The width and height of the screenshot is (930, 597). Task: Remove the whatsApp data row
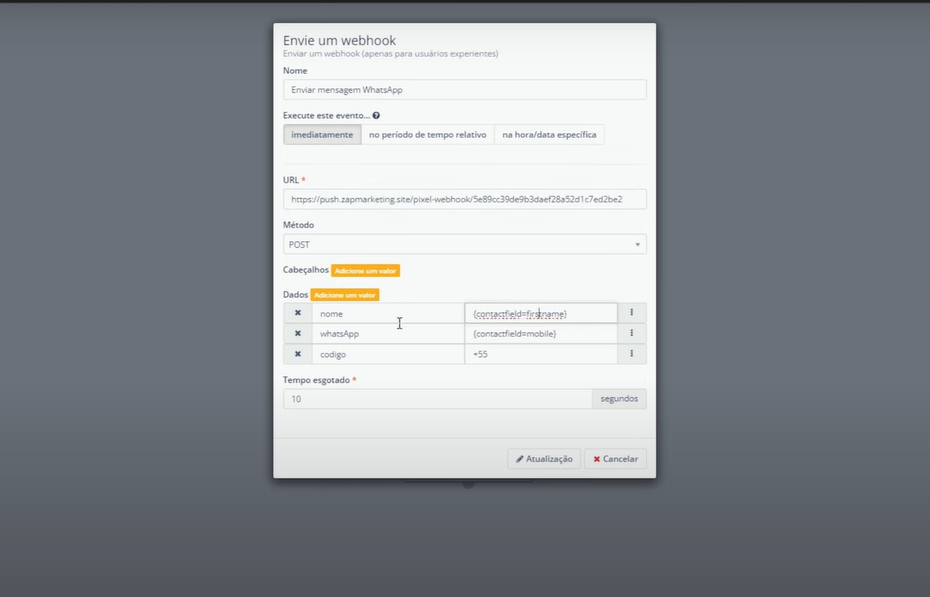(298, 334)
